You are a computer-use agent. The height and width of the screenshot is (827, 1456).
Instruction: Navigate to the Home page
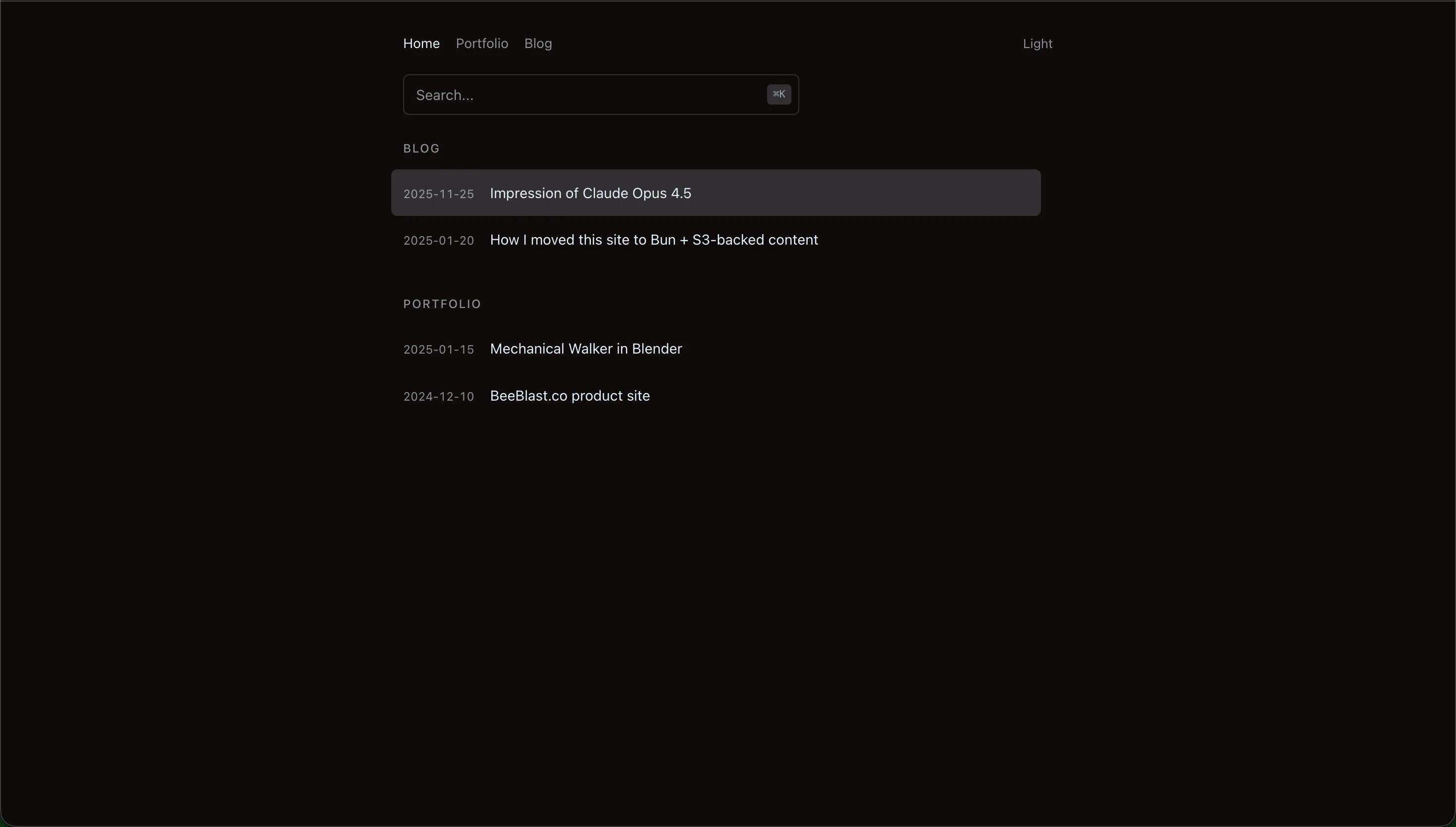[x=421, y=43]
